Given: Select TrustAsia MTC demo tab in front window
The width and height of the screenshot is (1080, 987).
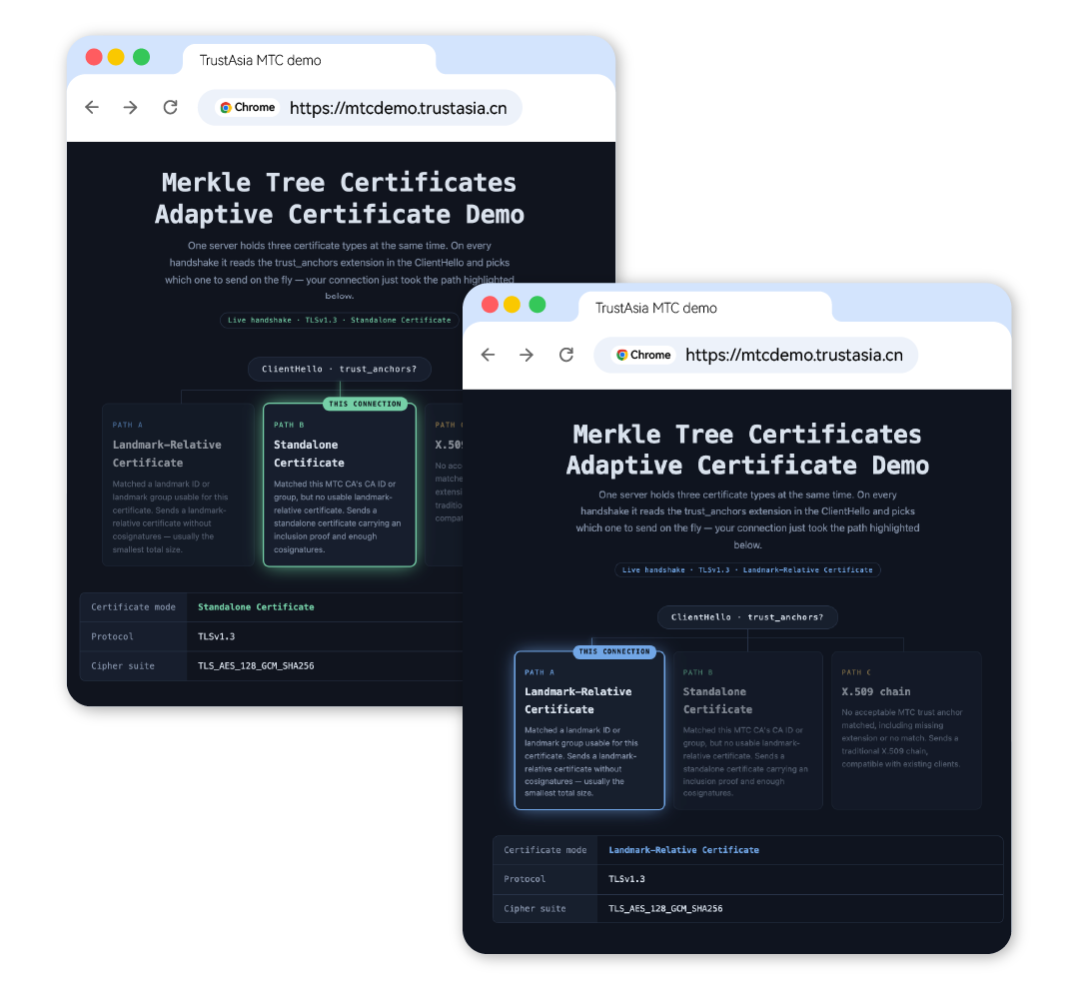Looking at the screenshot, I should click(705, 308).
